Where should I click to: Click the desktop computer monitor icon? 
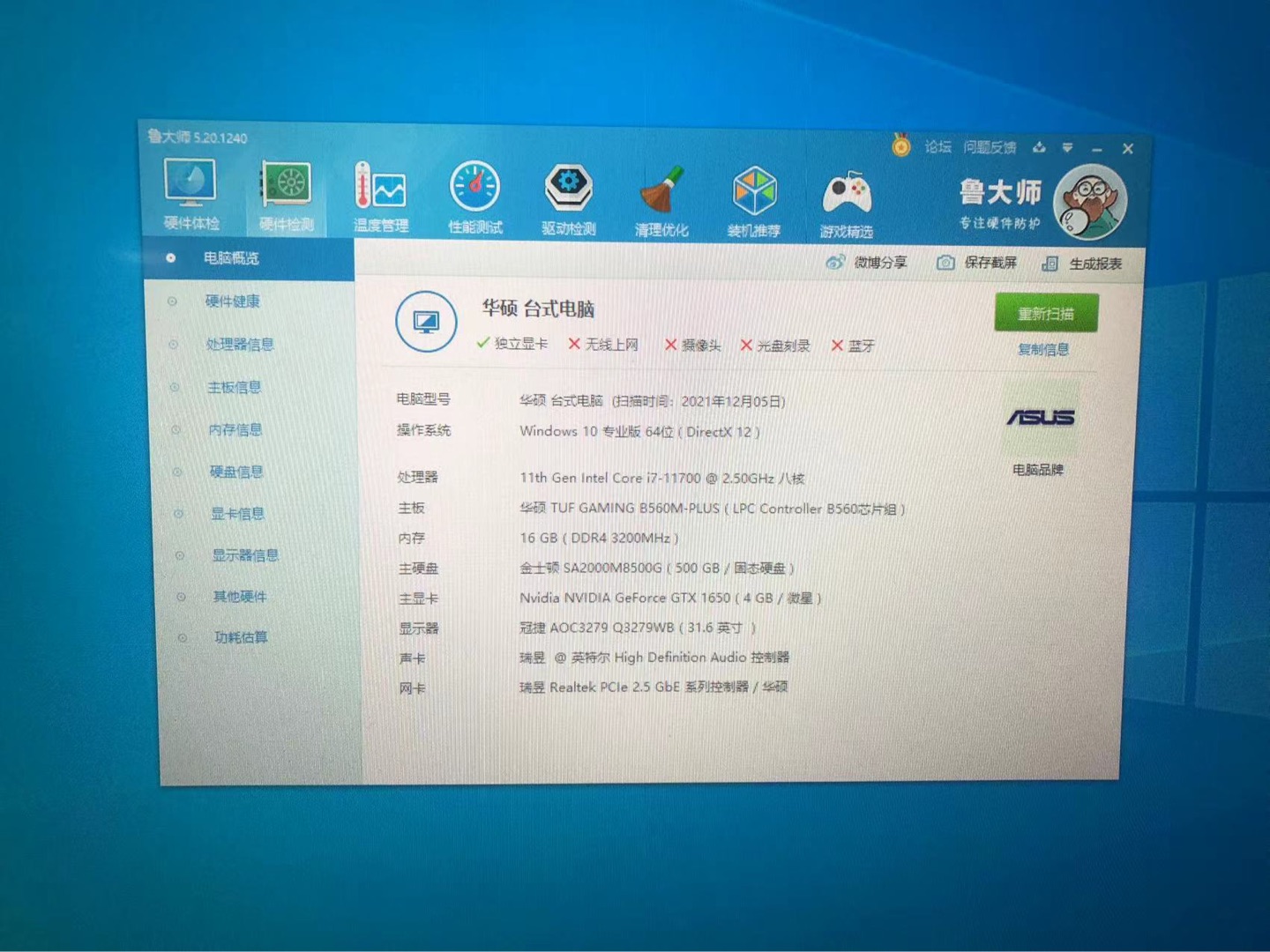[426, 322]
